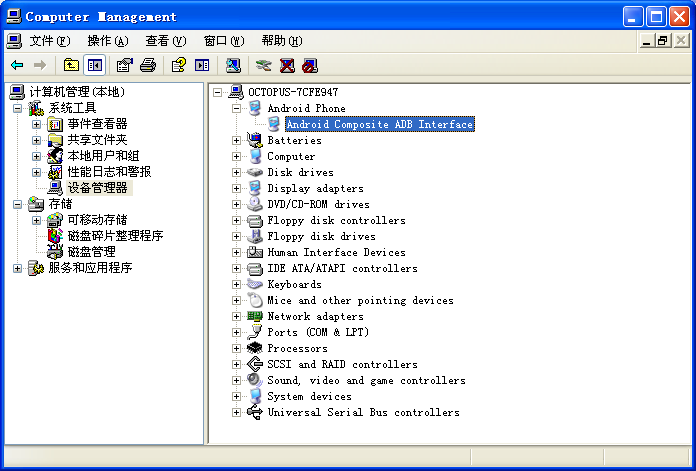This screenshot has height=471, width=696.
Task: Click the Network adapters icon
Action: point(255,316)
